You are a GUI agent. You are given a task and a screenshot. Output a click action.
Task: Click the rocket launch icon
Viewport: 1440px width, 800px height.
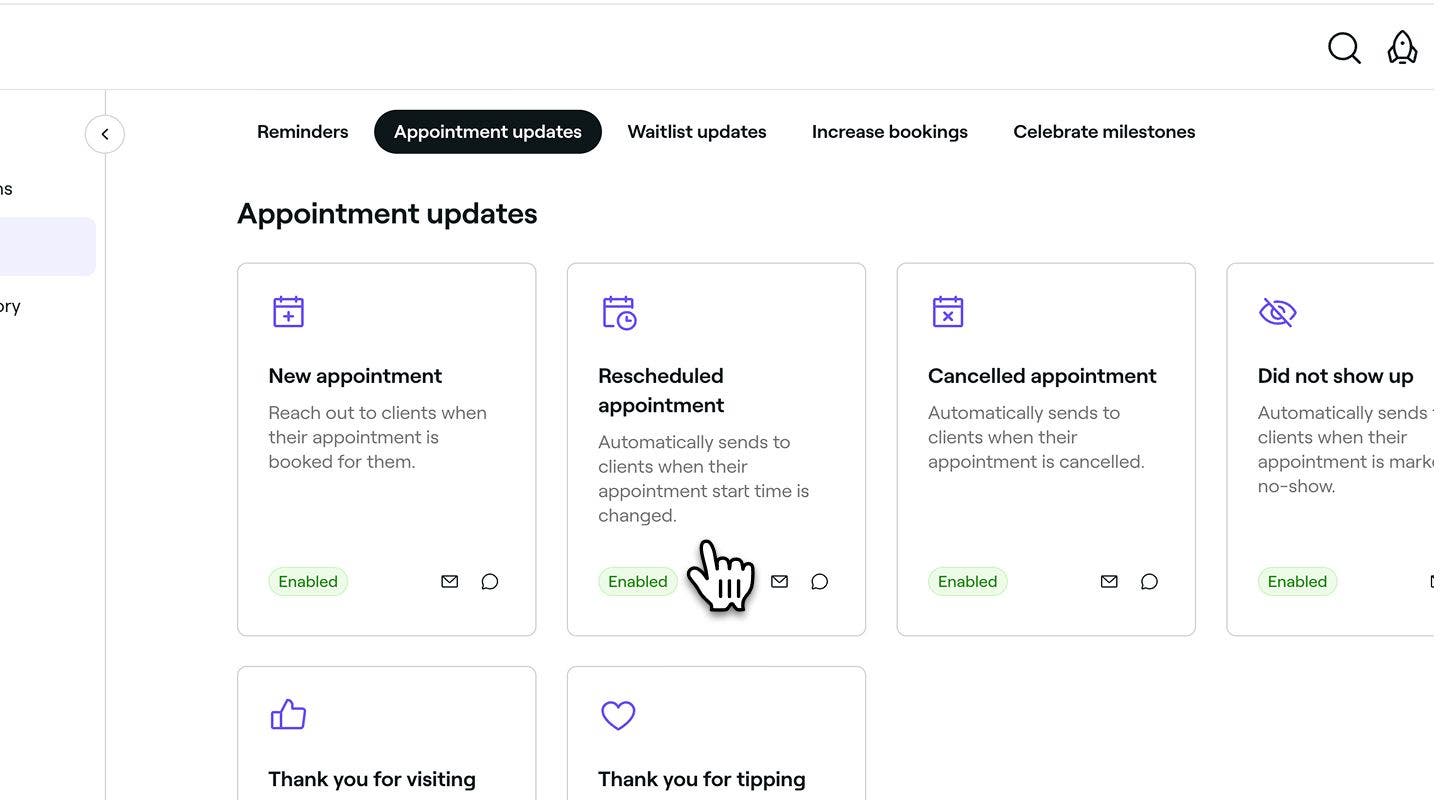[1402, 47]
